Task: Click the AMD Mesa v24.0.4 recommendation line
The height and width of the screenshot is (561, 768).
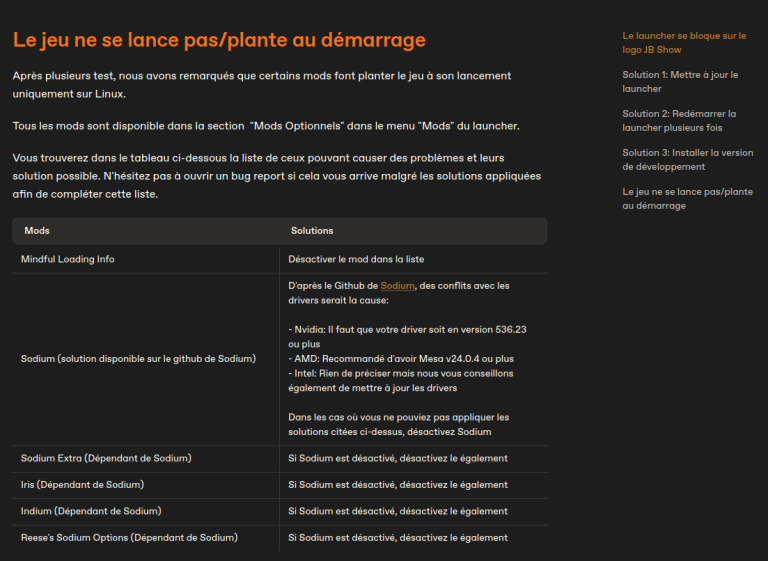Action: 401,359
